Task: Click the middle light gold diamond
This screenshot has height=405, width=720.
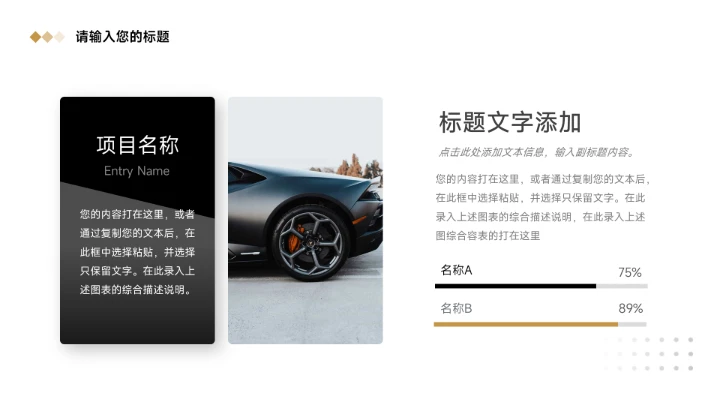Action: point(47,37)
